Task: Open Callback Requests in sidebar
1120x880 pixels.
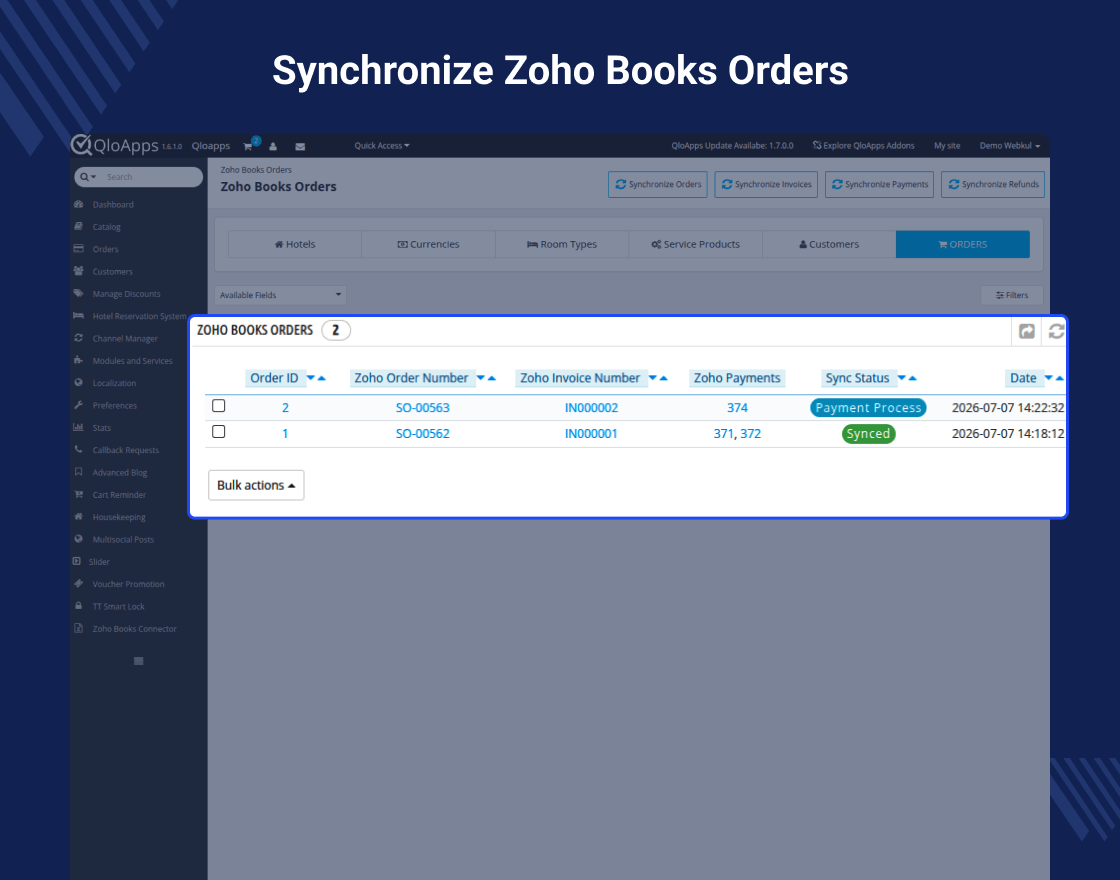Action: pyautogui.click(x=126, y=450)
